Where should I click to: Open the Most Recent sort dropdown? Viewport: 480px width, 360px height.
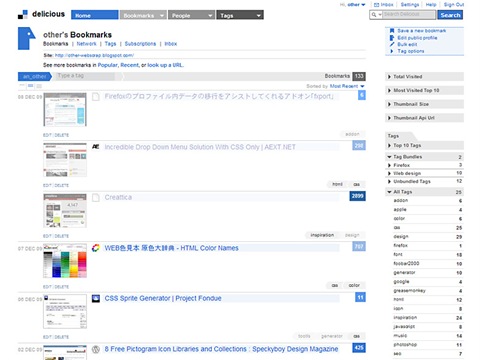[x=347, y=86]
